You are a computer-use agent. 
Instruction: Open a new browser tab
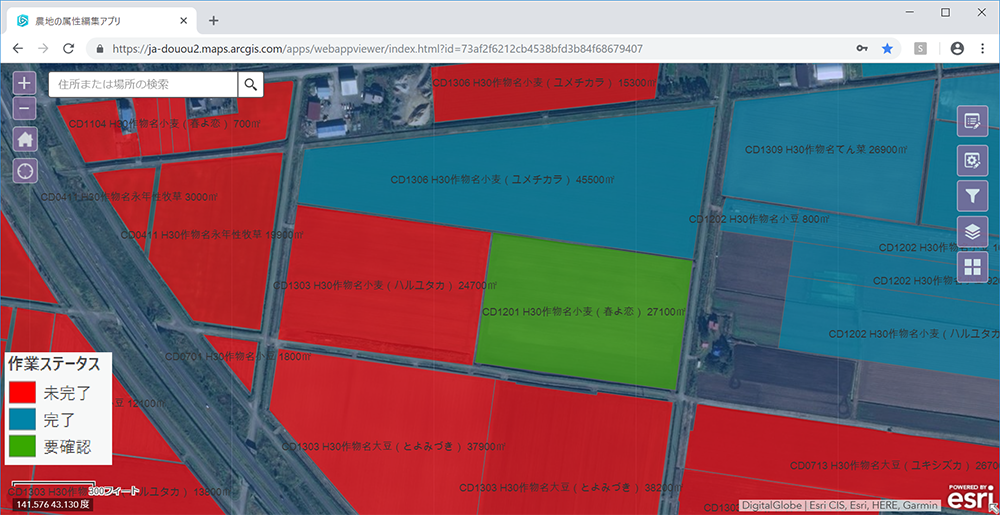coord(214,20)
